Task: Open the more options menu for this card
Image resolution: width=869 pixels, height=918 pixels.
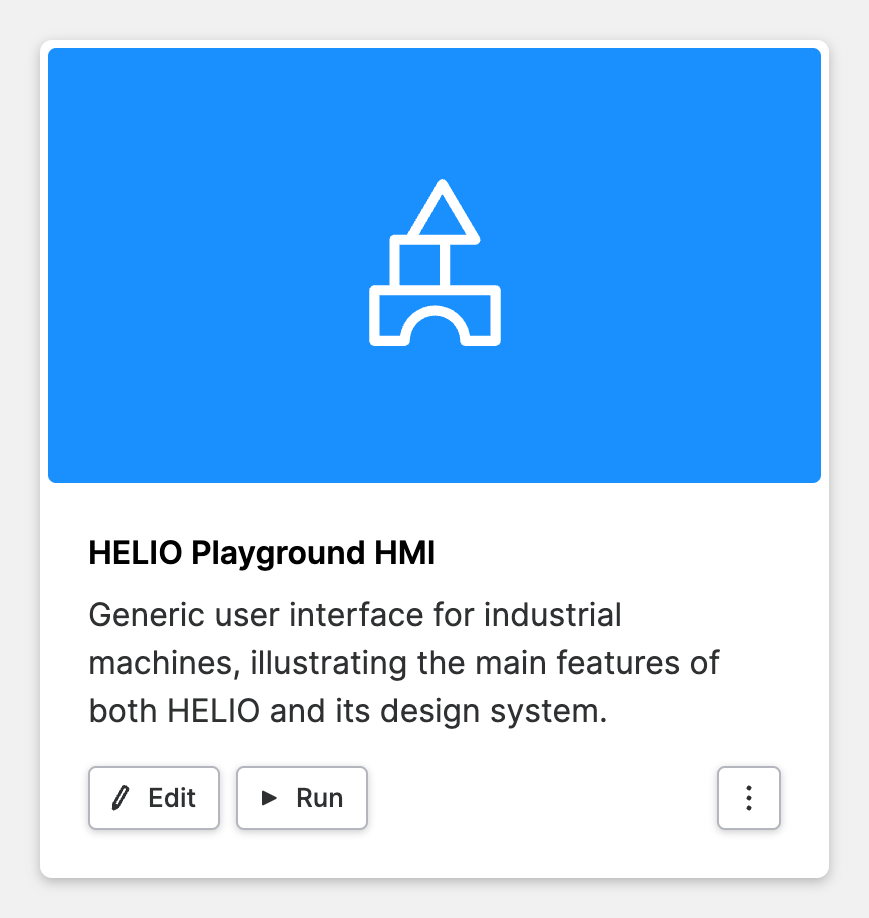Action: tap(748, 798)
